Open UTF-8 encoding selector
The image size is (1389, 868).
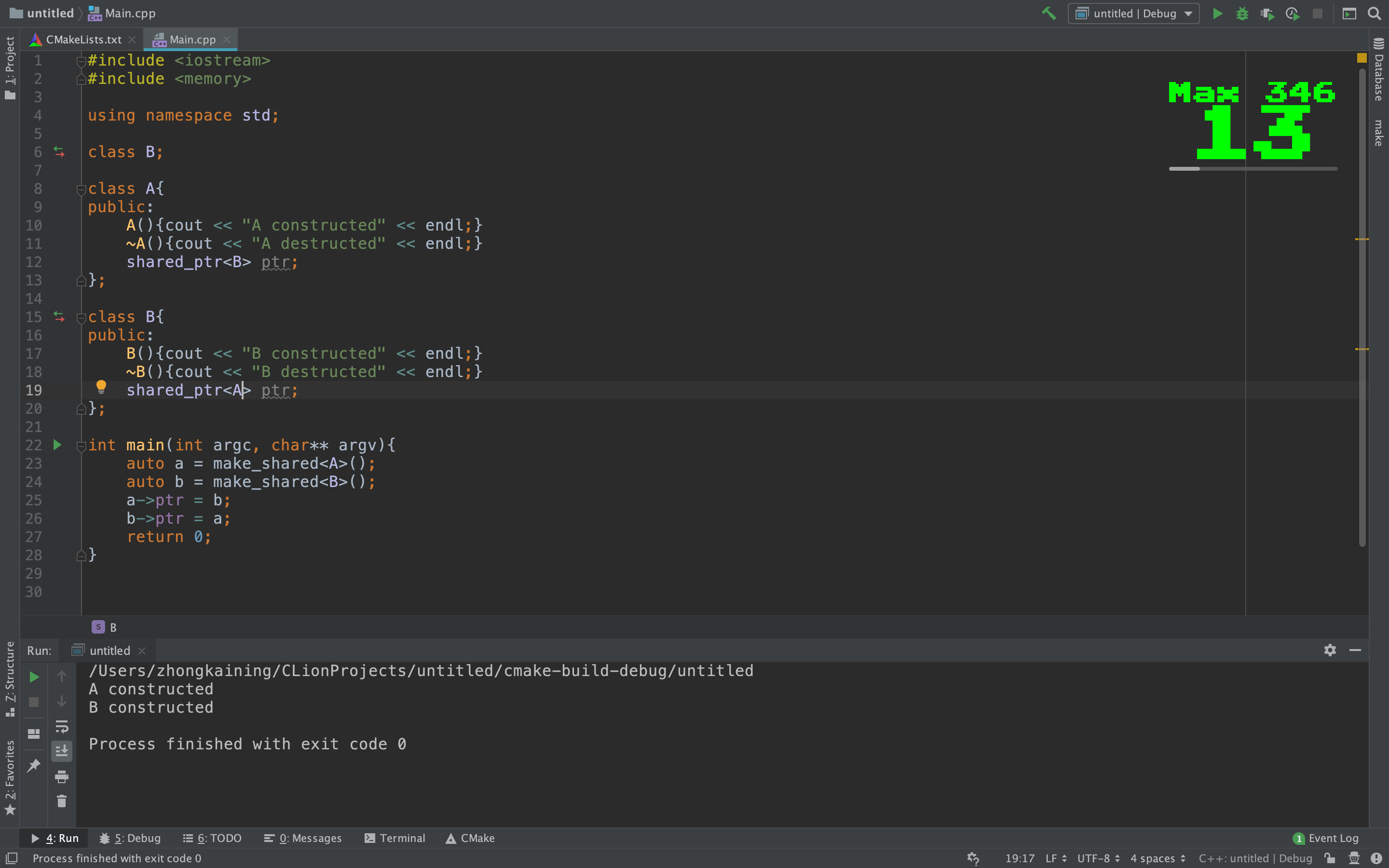coord(1099,858)
